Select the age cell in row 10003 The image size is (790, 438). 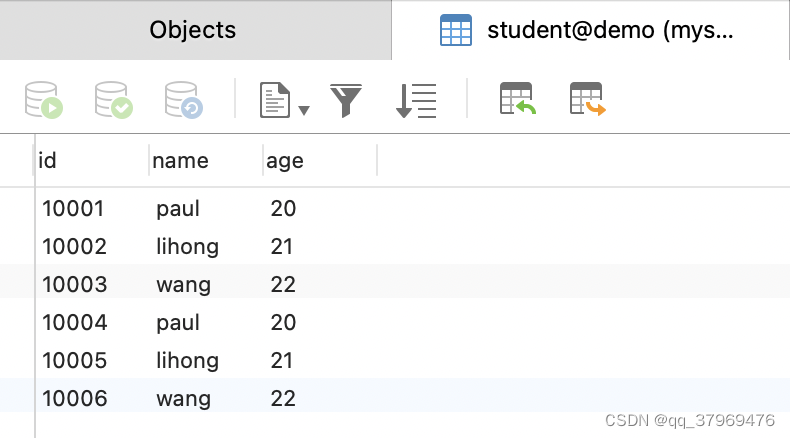[283, 285]
